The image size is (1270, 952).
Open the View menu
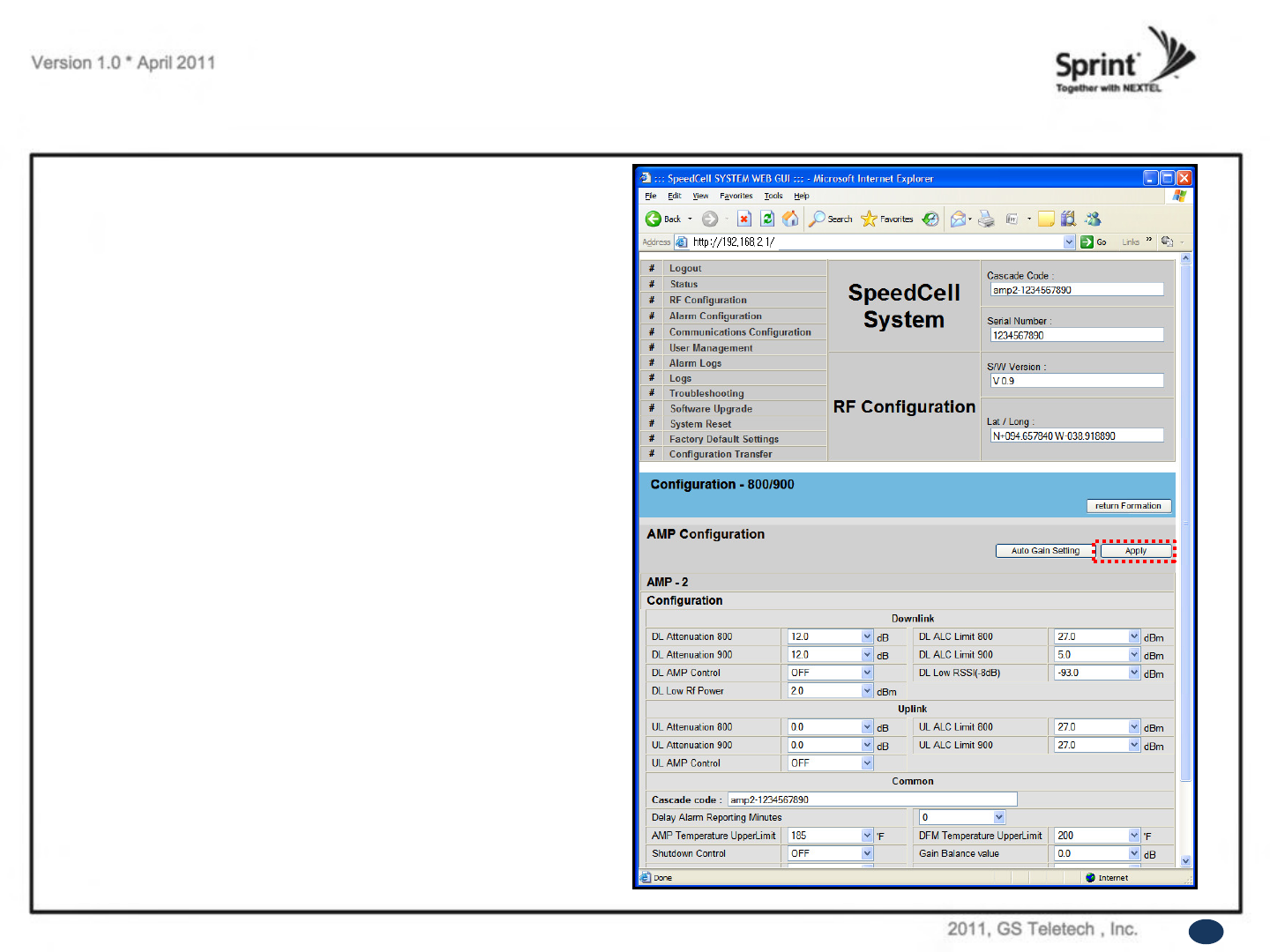pyautogui.click(x=700, y=196)
